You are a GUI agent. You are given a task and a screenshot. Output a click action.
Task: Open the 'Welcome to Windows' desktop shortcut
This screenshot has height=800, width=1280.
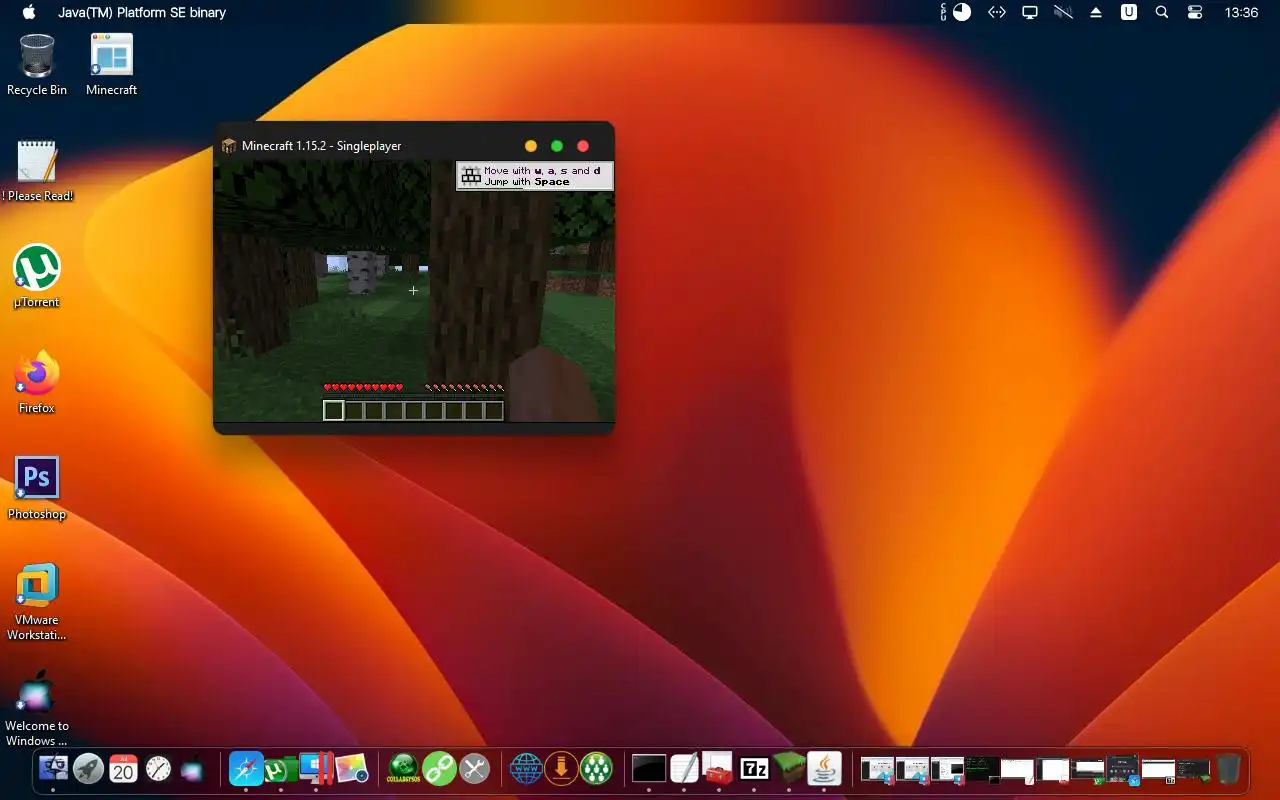37,707
